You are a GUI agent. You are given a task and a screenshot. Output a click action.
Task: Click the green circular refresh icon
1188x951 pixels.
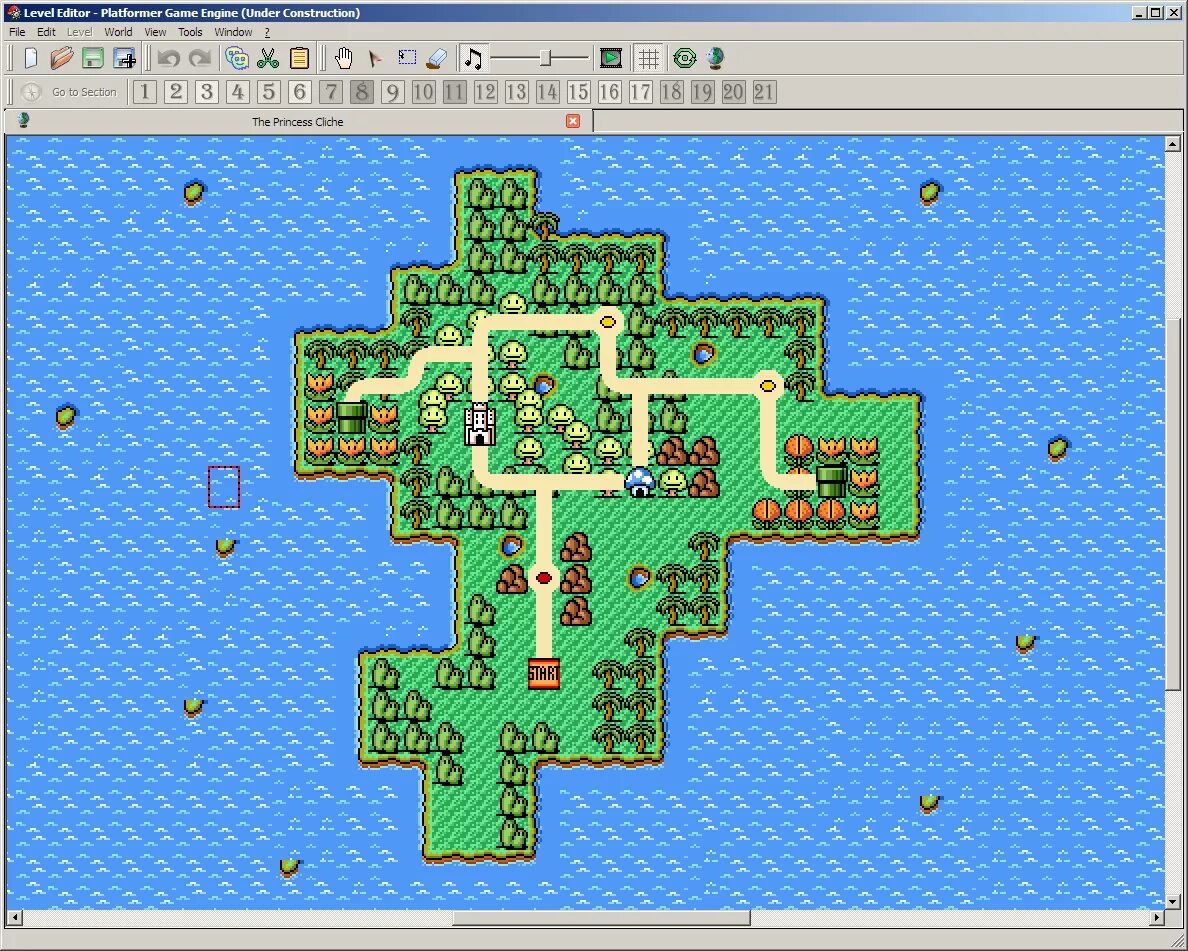(x=684, y=58)
